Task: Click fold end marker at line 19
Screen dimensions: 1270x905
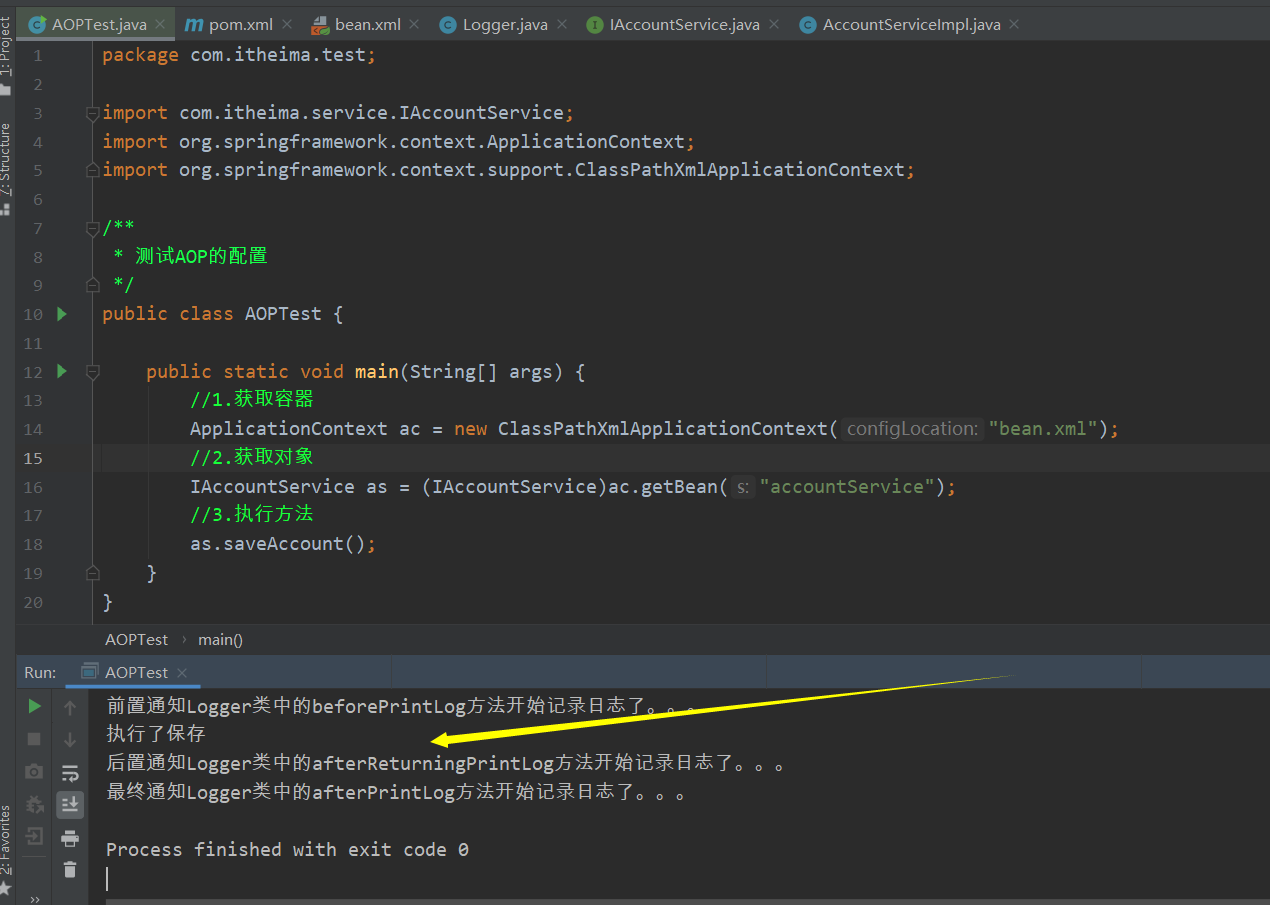Action: tap(93, 573)
